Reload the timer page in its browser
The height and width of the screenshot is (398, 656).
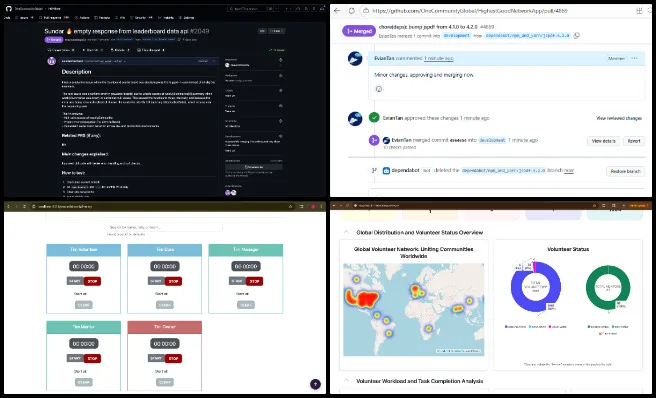point(25,206)
